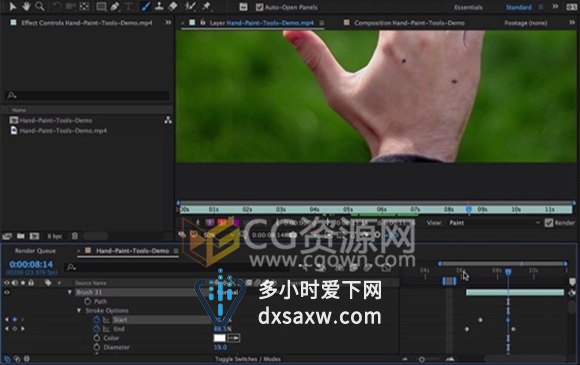580x365 pixels.
Task: Toggle the Start property stopwatch
Action: coord(97,319)
